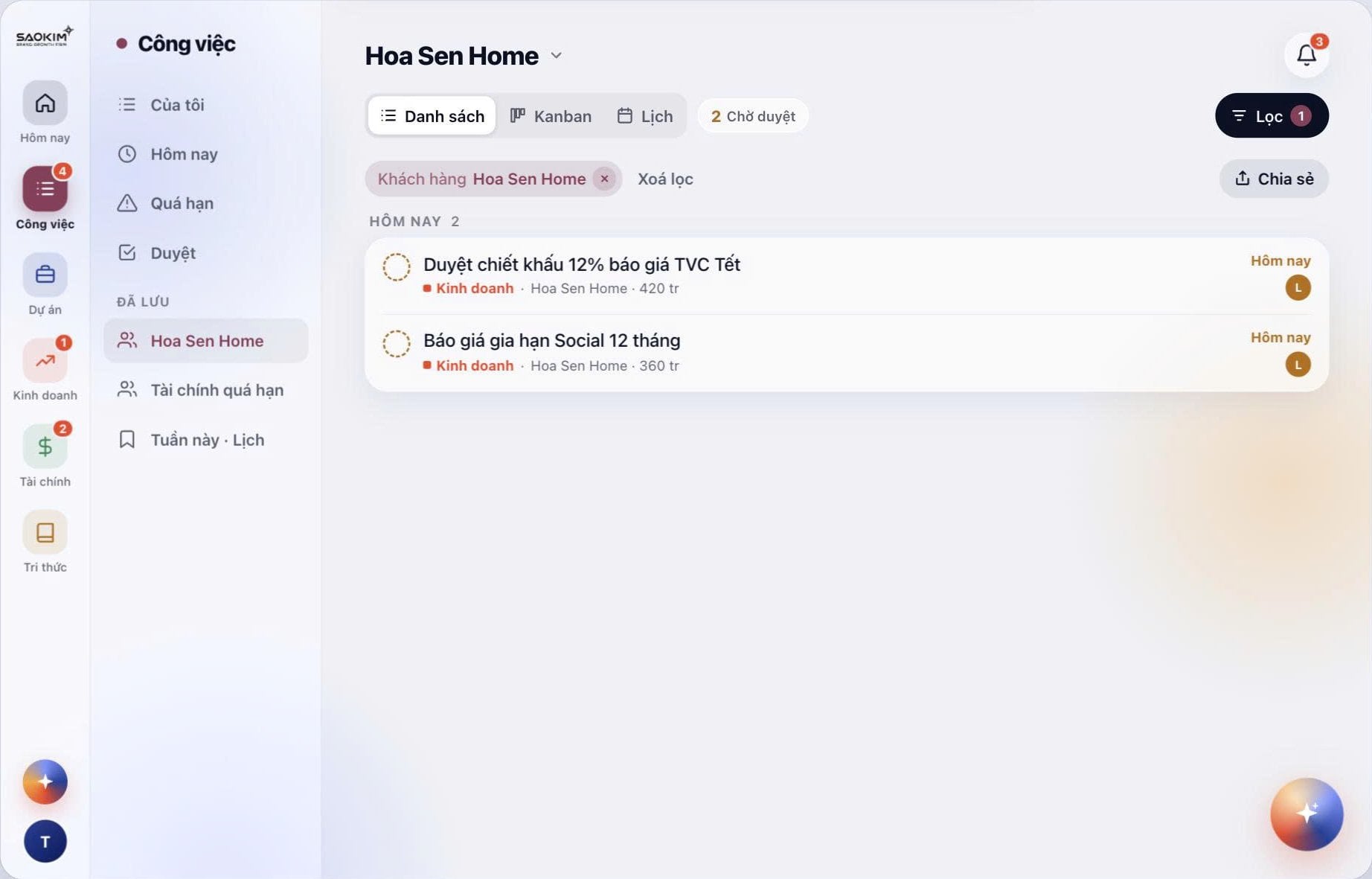Expand the Hoa Sen Home title dropdown
The height and width of the screenshot is (879, 1372).
click(x=556, y=56)
